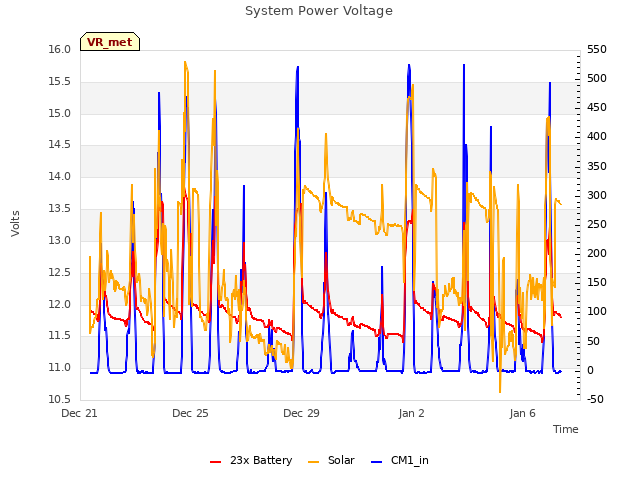The width and height of the screenshot is (640, 480).
Task: Click the 11.0 left axis value
Action: coord(60,367)
